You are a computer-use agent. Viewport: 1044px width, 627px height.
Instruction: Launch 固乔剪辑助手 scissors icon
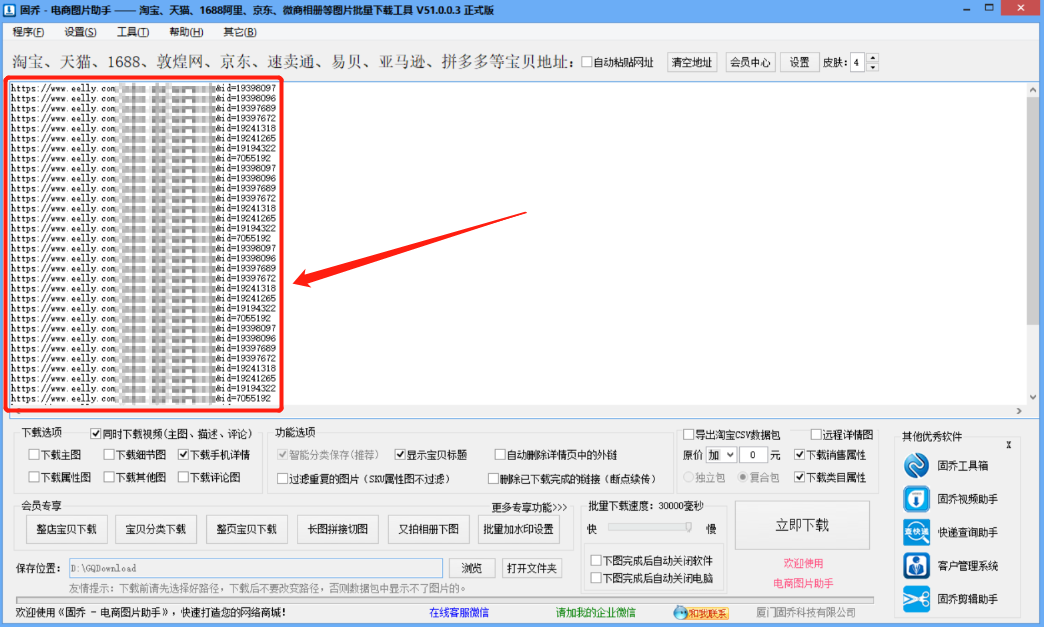click(916, 599)
